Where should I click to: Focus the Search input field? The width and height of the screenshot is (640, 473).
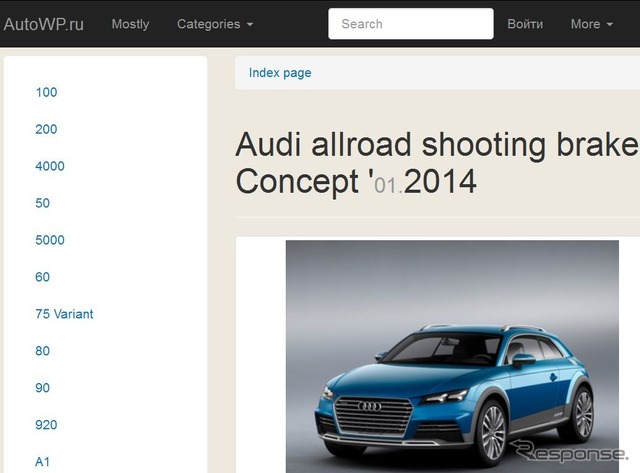411,24
